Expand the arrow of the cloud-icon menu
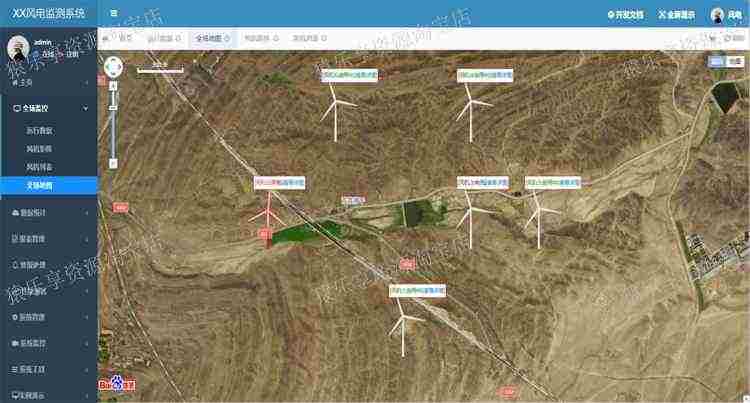The image size is (750, 403). (x=87, y=213)
